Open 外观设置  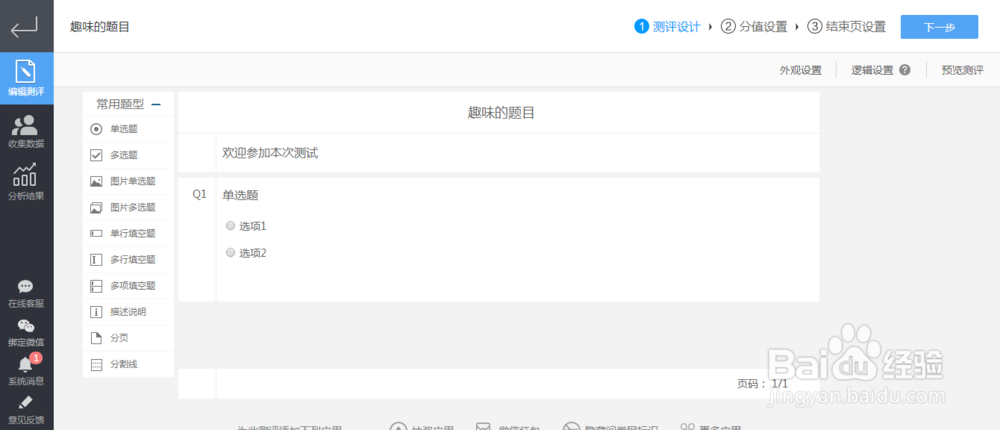coord(800,70)
